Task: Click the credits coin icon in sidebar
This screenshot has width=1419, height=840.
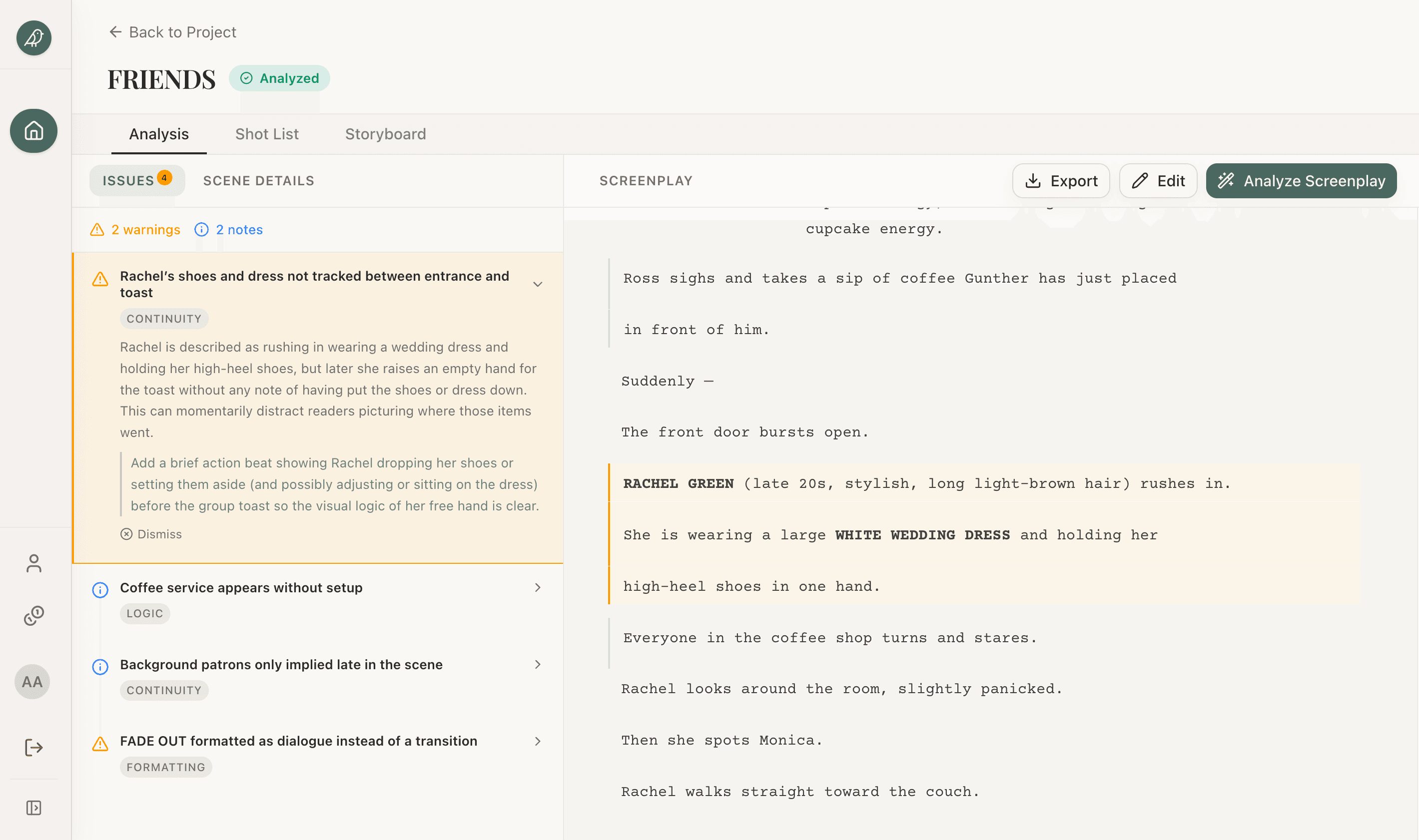Action: [33, 616]
